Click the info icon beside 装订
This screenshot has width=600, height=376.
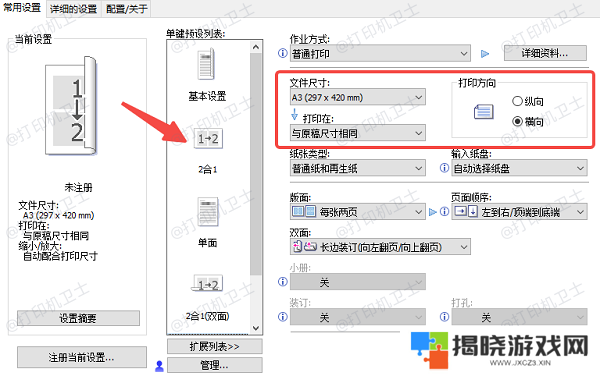pos(282,317)
